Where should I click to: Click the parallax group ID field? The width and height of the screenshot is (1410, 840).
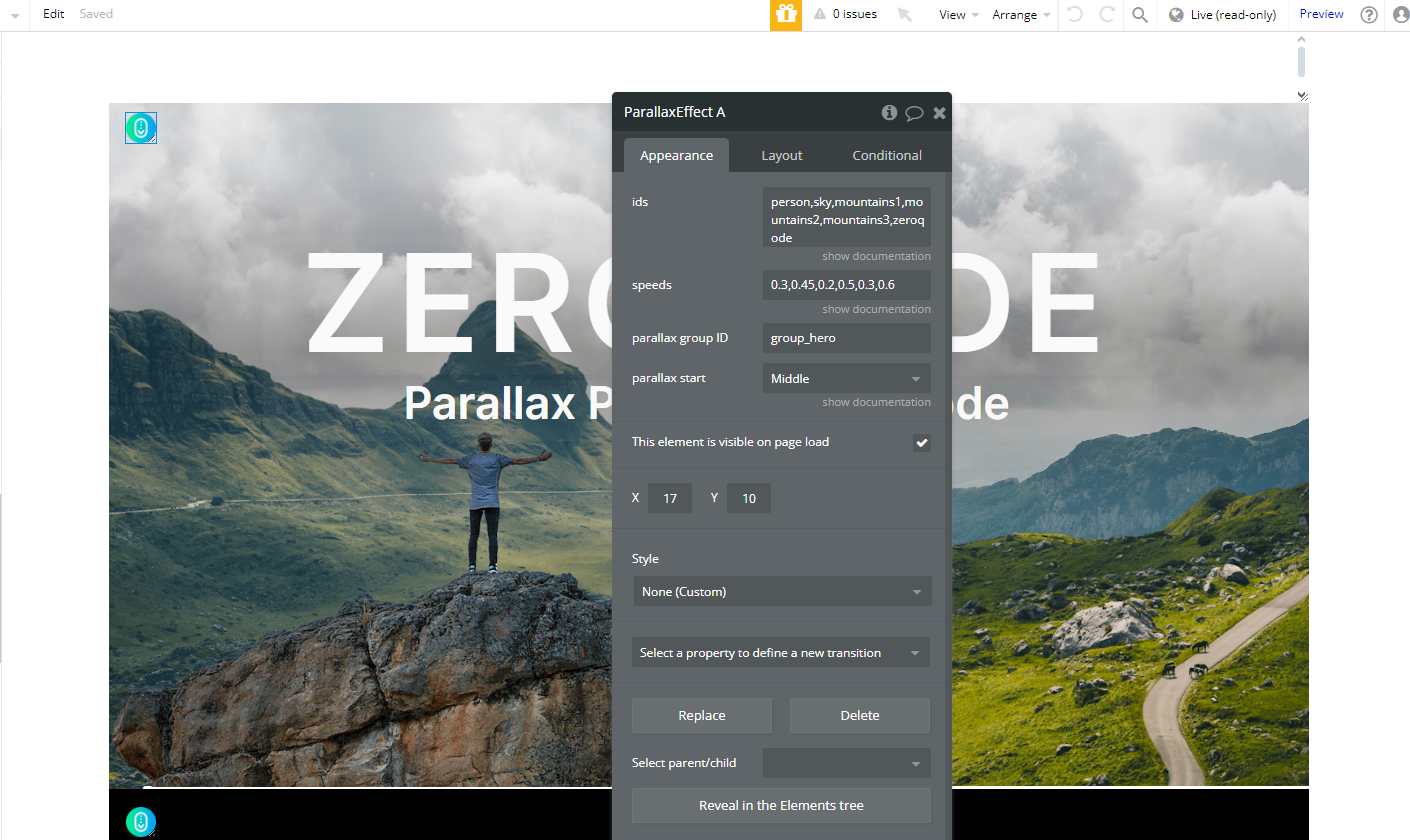coord(847,338)
